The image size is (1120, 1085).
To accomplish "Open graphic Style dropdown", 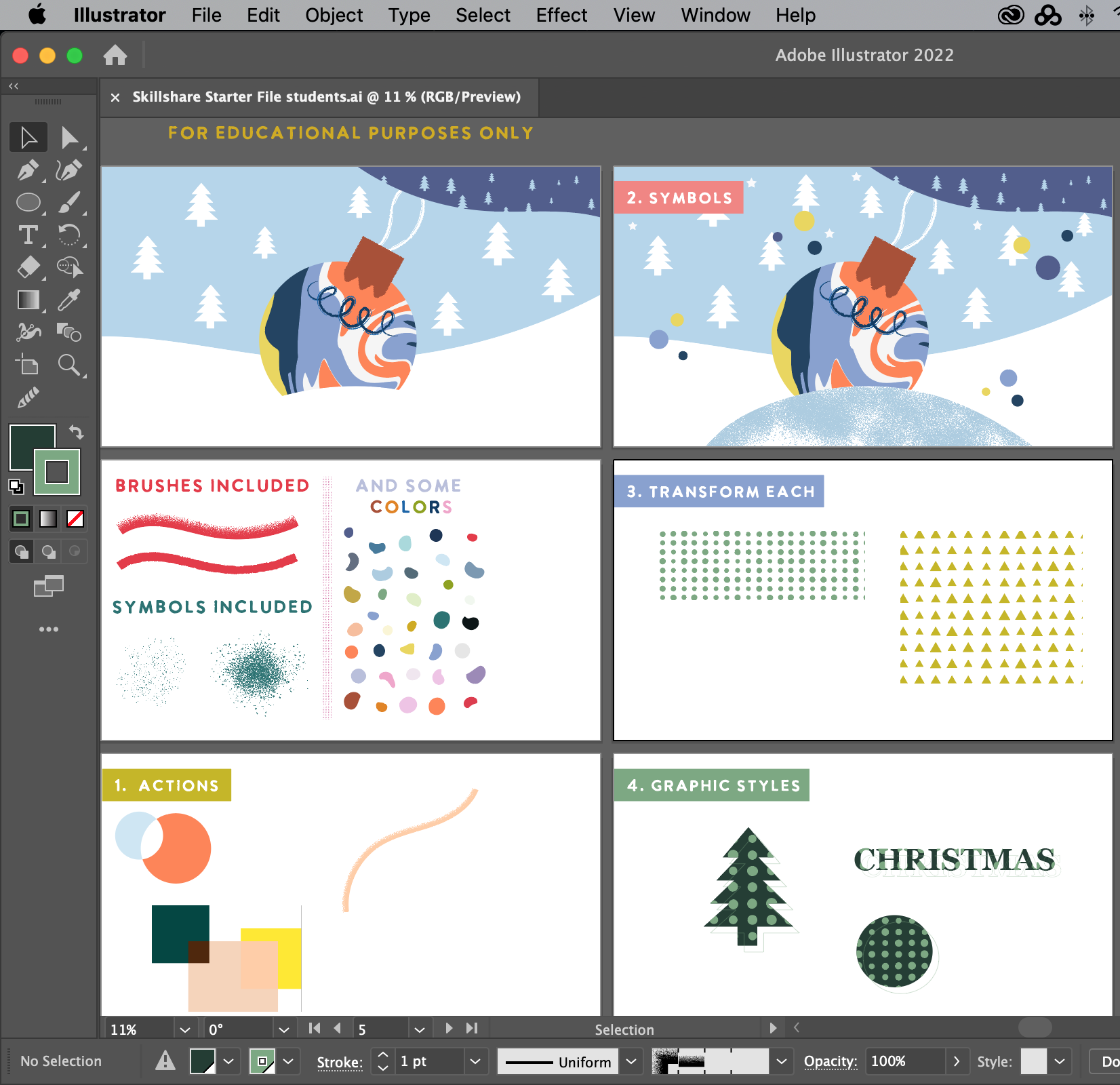I will (1060, 1061).
